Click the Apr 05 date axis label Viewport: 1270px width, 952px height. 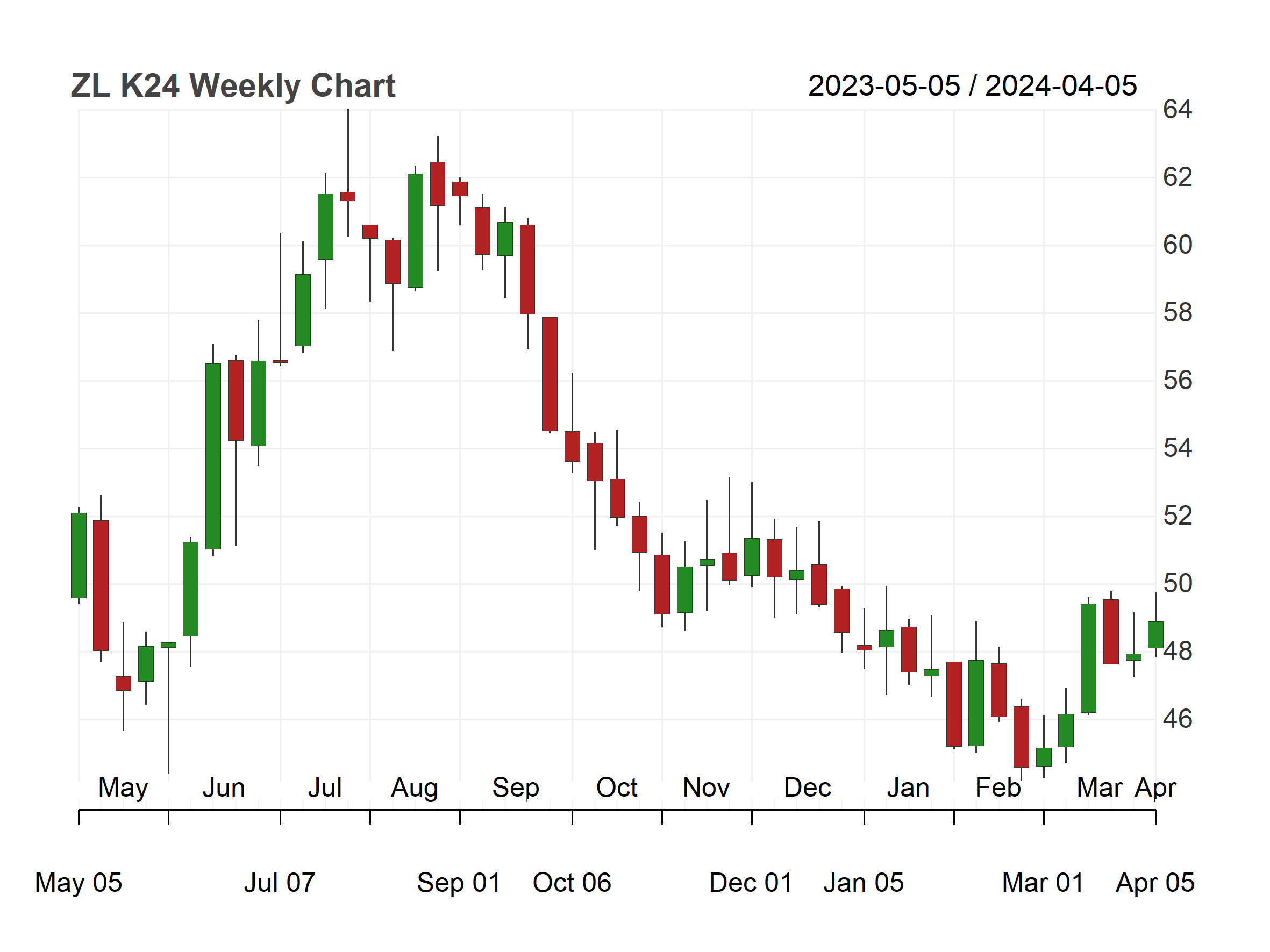coord(1154,883)
